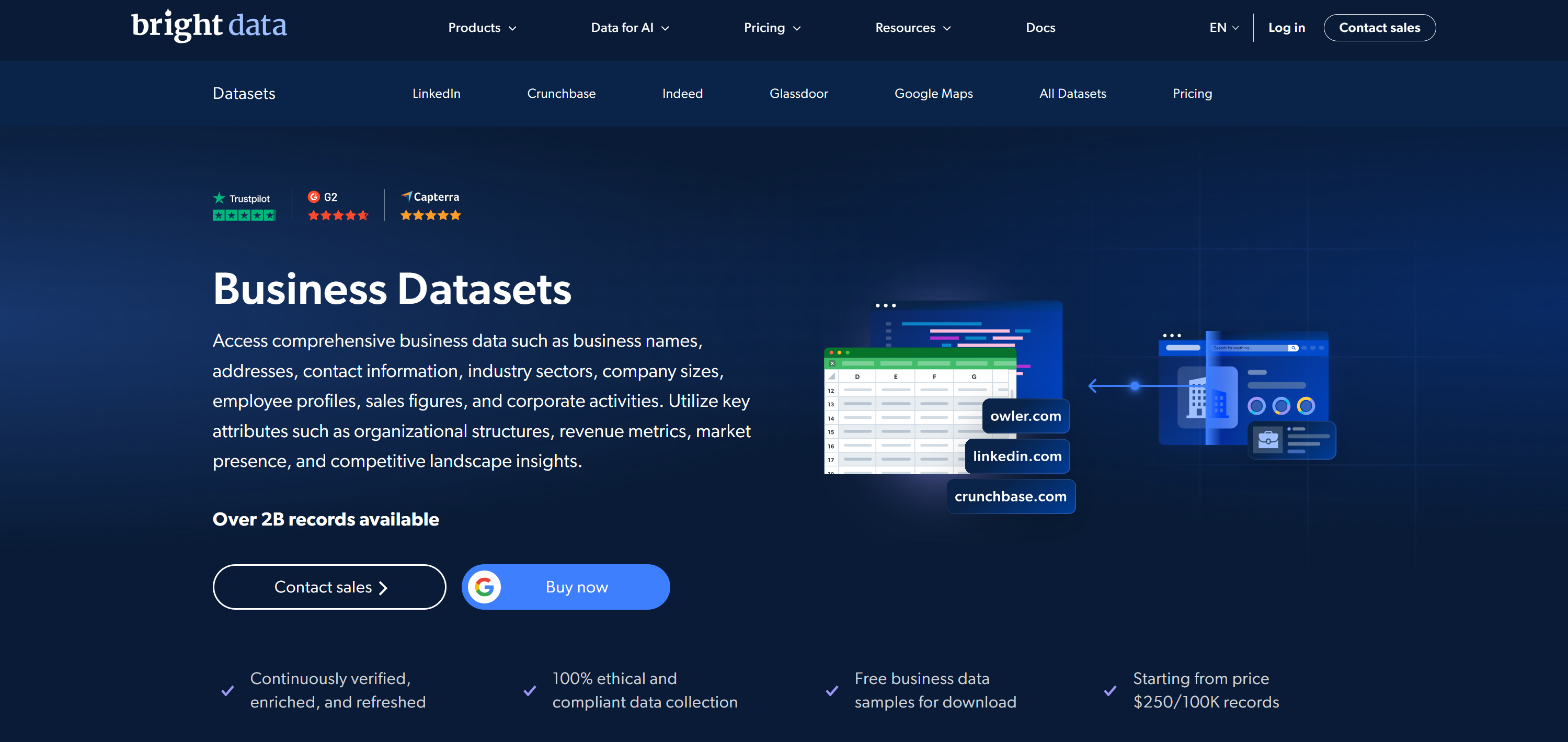Viewport: 1568px width, 742px height.
Task: Select the crunchbase.com label in the illustration
Action: (x=1011, y=496)
